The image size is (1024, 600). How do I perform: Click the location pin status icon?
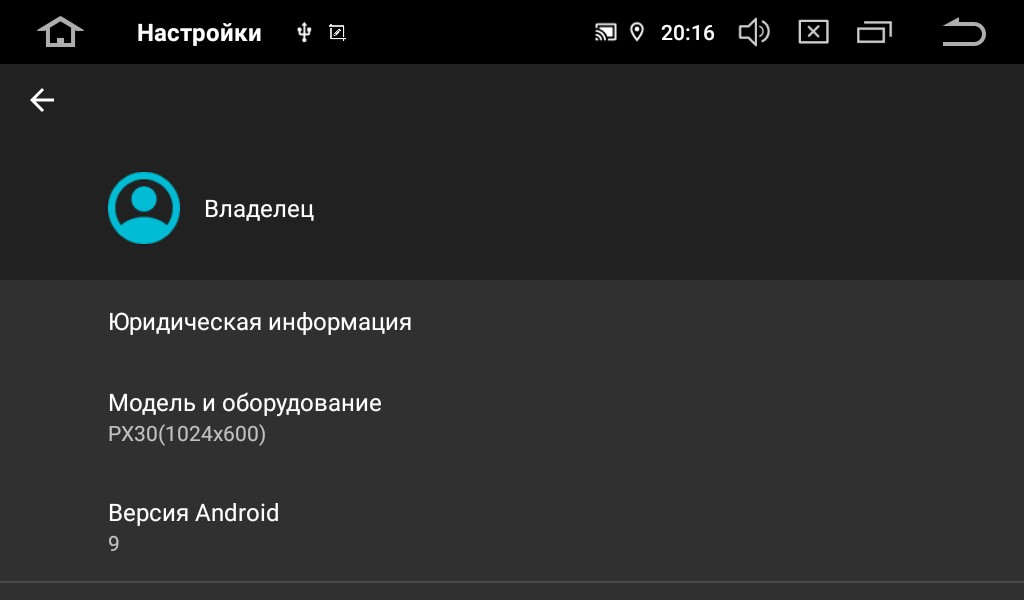(637, 32)
